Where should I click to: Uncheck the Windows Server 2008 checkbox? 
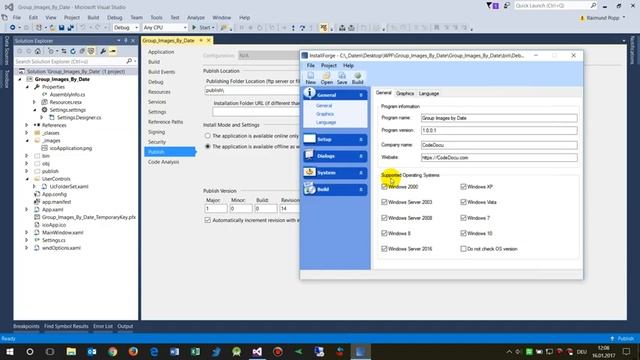point(384,218)
